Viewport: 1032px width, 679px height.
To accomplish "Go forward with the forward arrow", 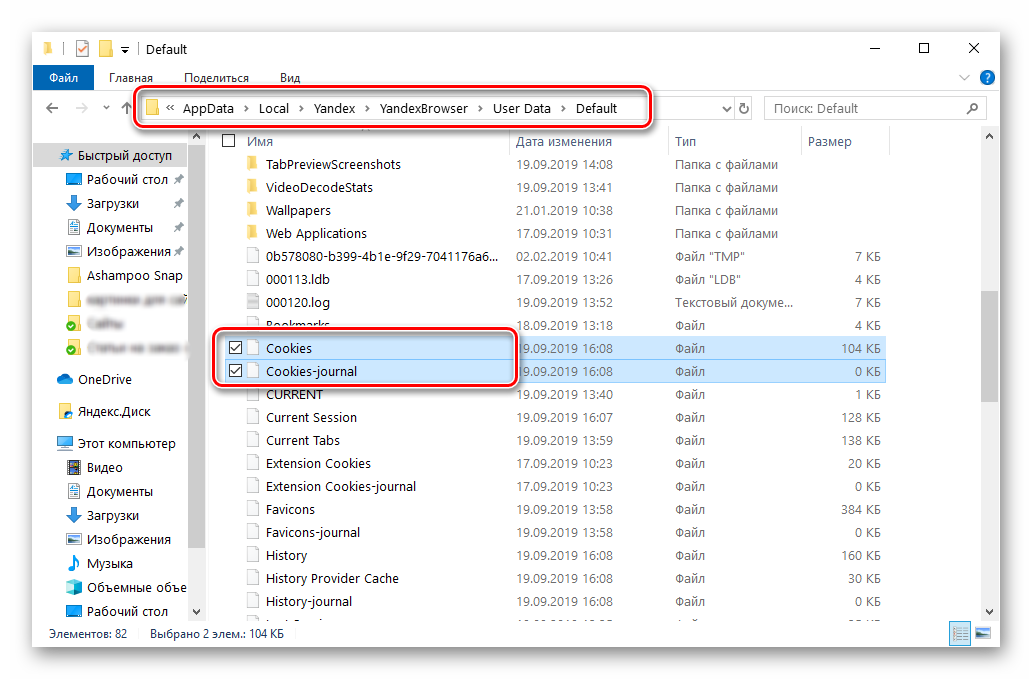I will (x=82, y=109).
